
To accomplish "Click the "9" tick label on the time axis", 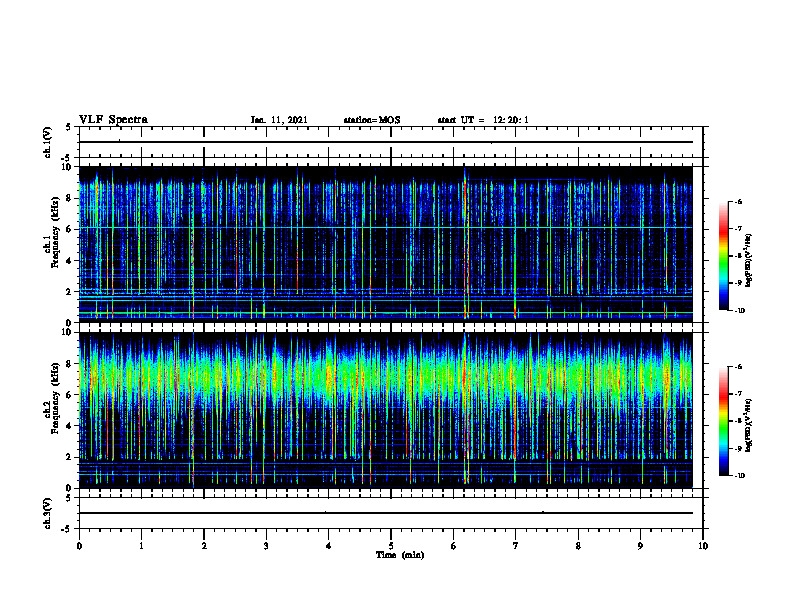I will tap(640, 546).
